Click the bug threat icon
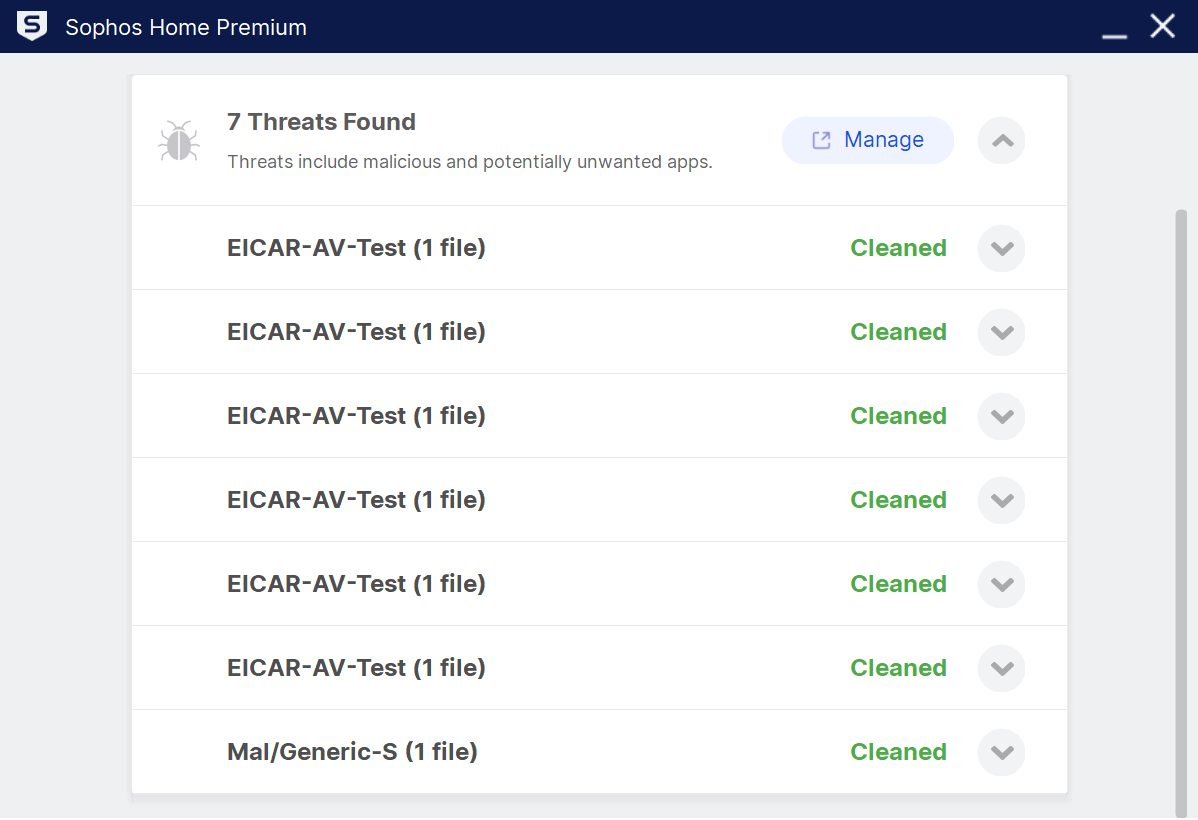1198x820 pixels. tap(178, 140)
